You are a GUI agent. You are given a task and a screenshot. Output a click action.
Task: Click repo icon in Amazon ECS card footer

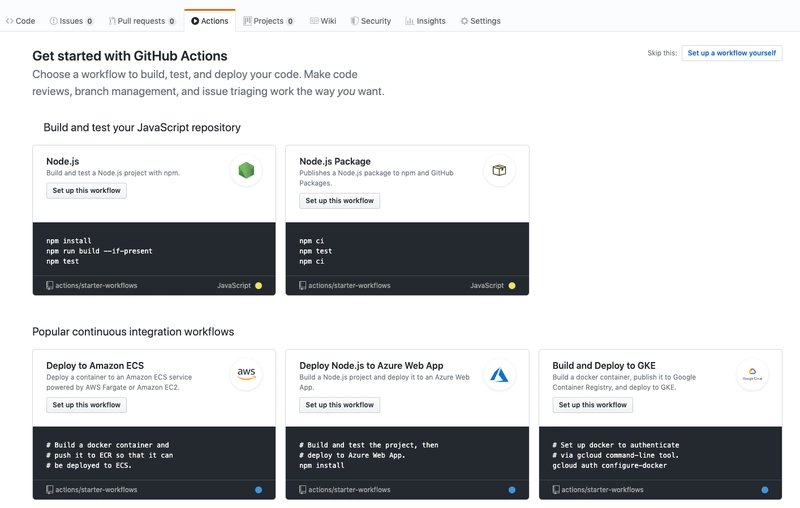click(49, 490)
